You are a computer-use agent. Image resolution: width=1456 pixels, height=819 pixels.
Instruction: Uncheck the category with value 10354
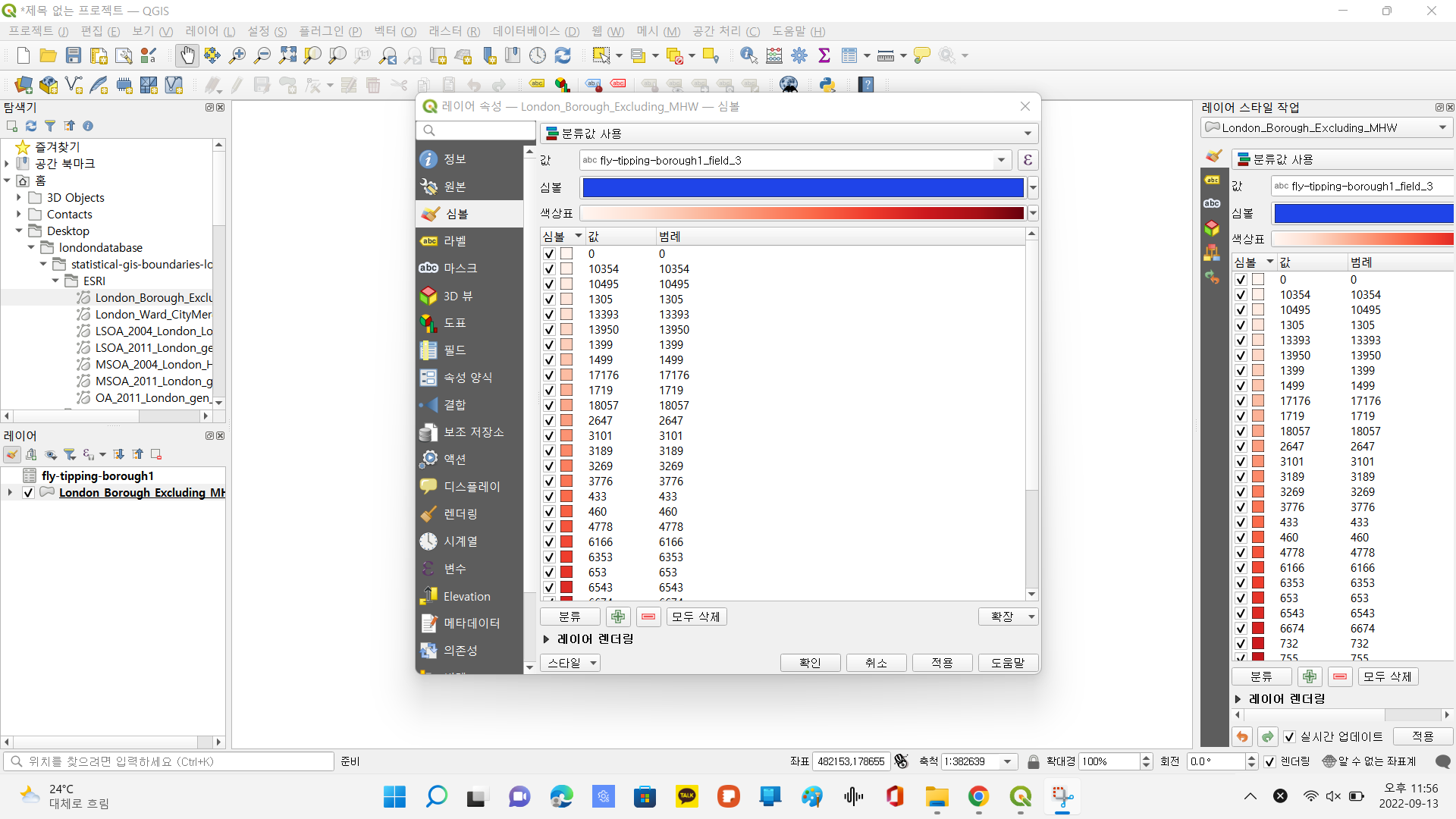(551, 268)
